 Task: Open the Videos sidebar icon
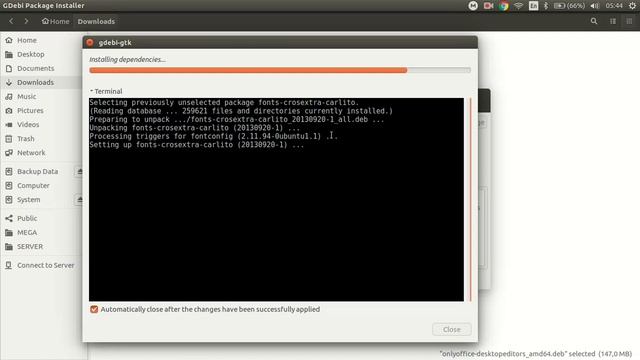(x=9, y=124)
